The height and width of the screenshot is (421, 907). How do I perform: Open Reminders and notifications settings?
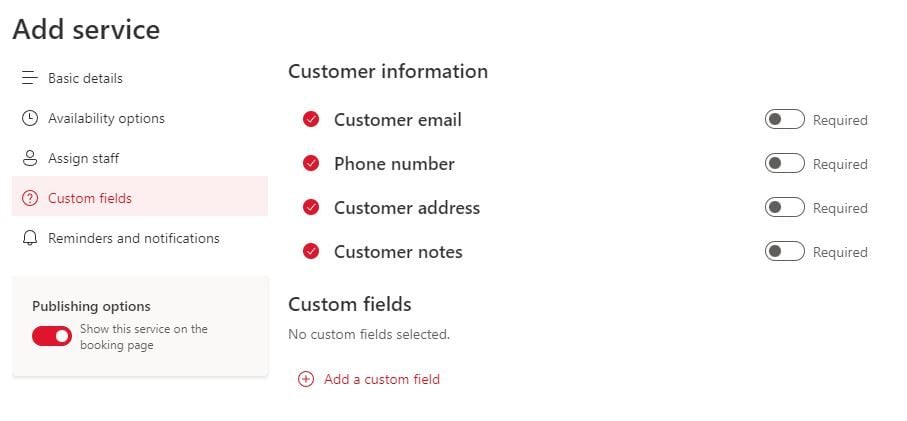pos(133,238)
